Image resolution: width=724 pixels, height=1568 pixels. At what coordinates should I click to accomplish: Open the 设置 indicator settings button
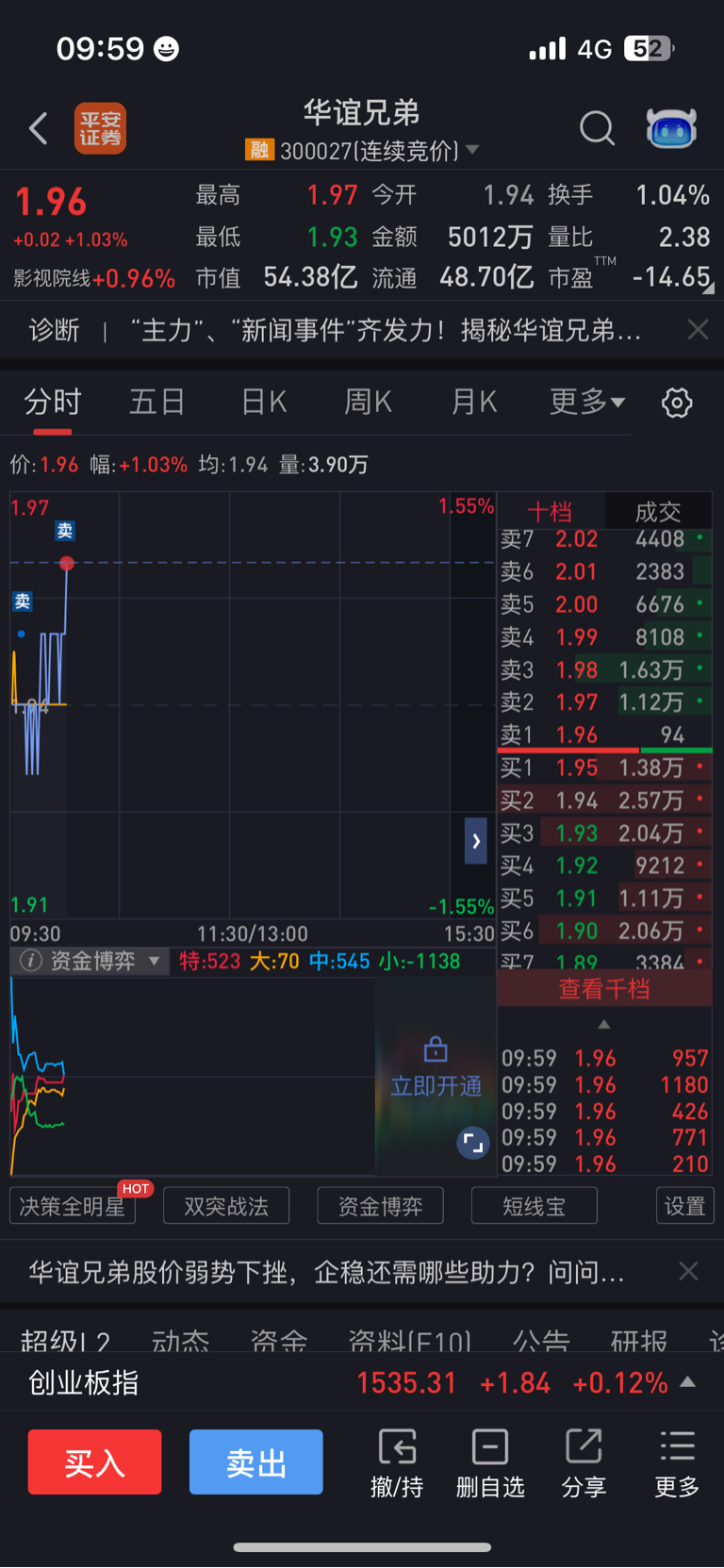(x=685, y=1206)
